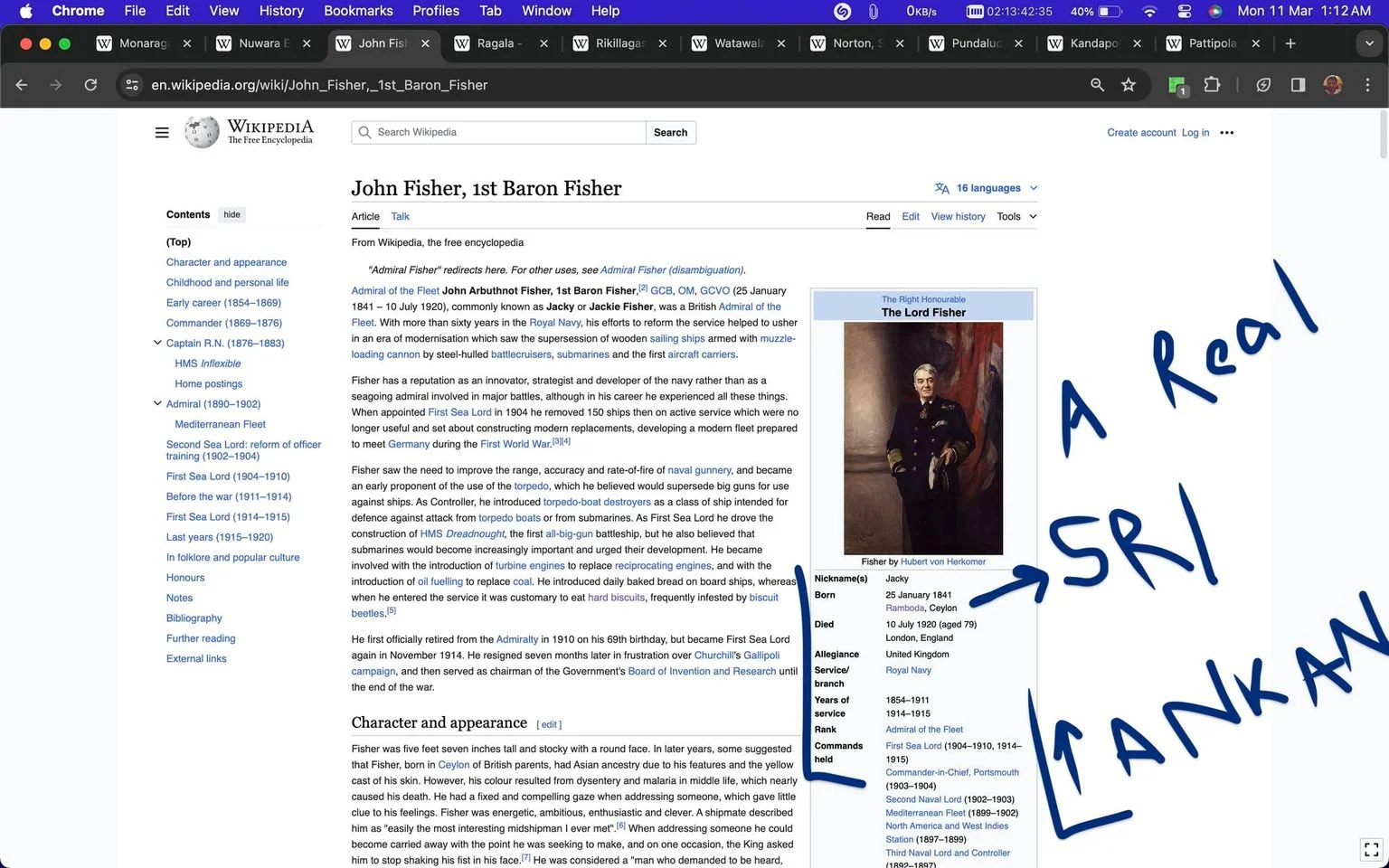The width and height of the screenshot is (1389, 868).
Task: Open the 16 languages dropdown
Action: click(x=987, y=188)
